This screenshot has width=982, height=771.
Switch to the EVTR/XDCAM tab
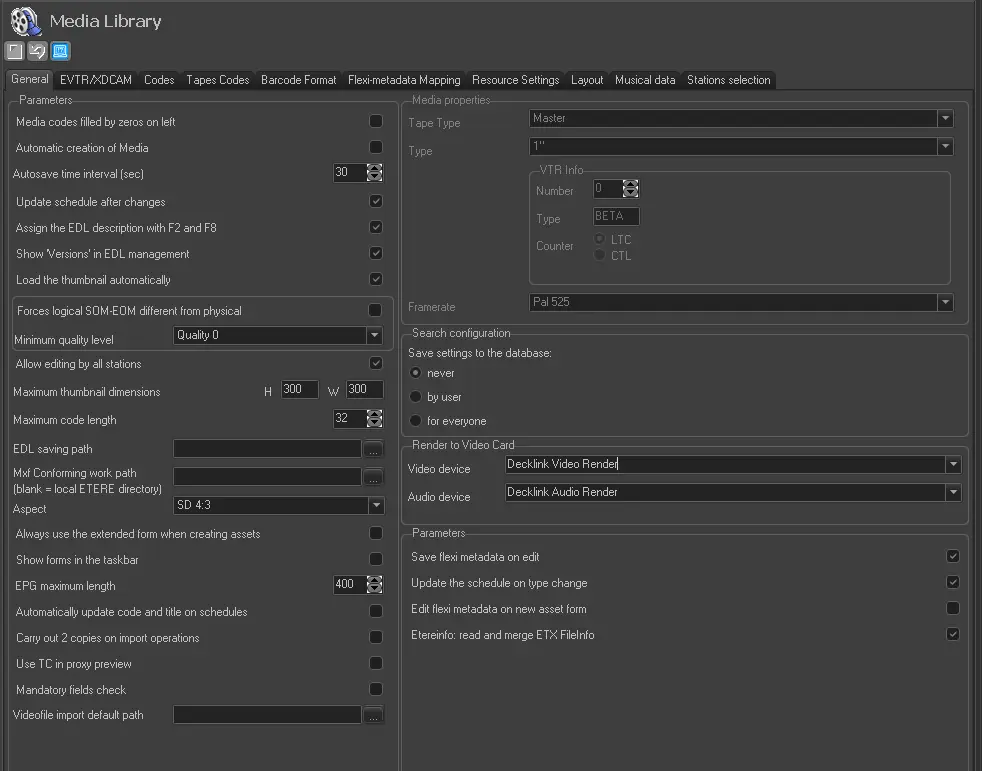point(96,80)
